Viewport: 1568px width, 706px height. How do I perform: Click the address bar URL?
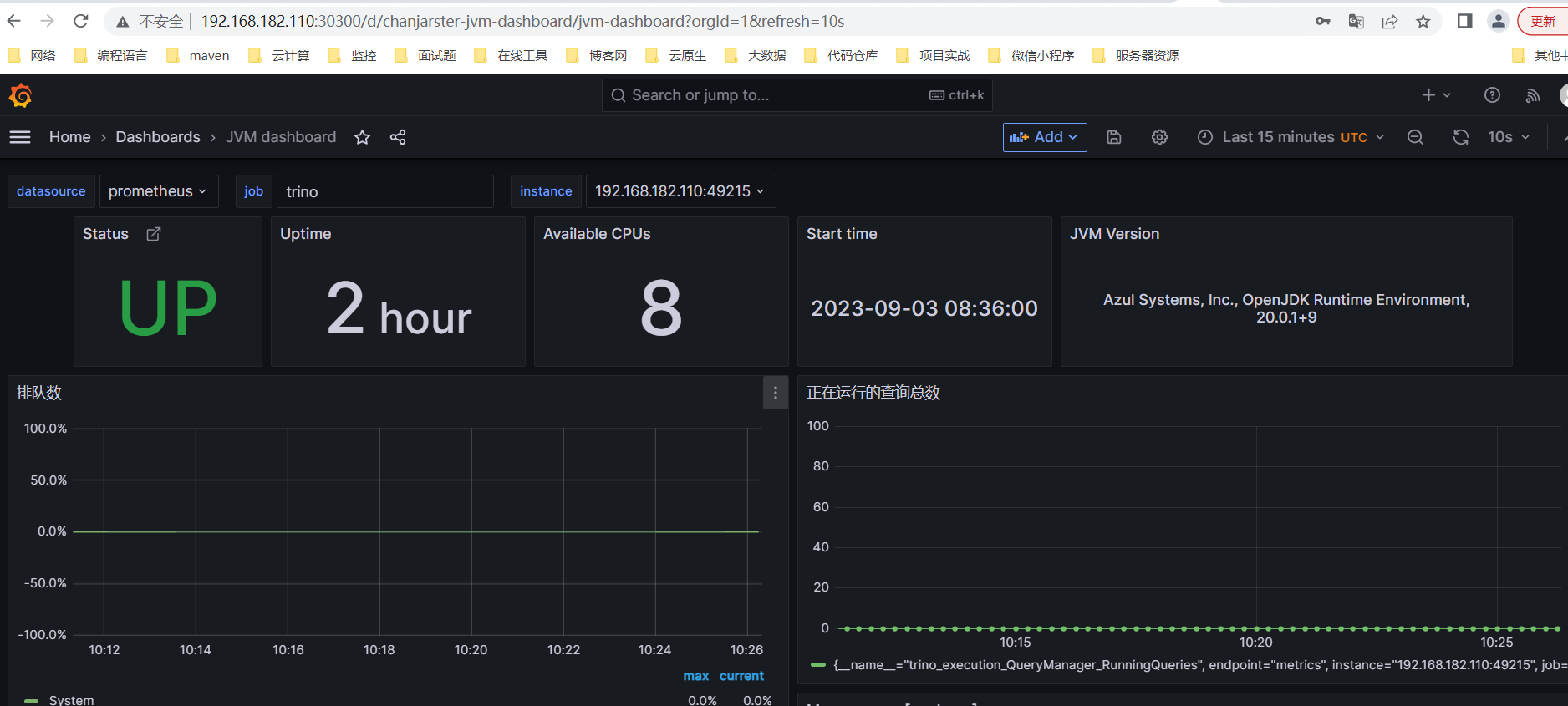coord(522,22)
